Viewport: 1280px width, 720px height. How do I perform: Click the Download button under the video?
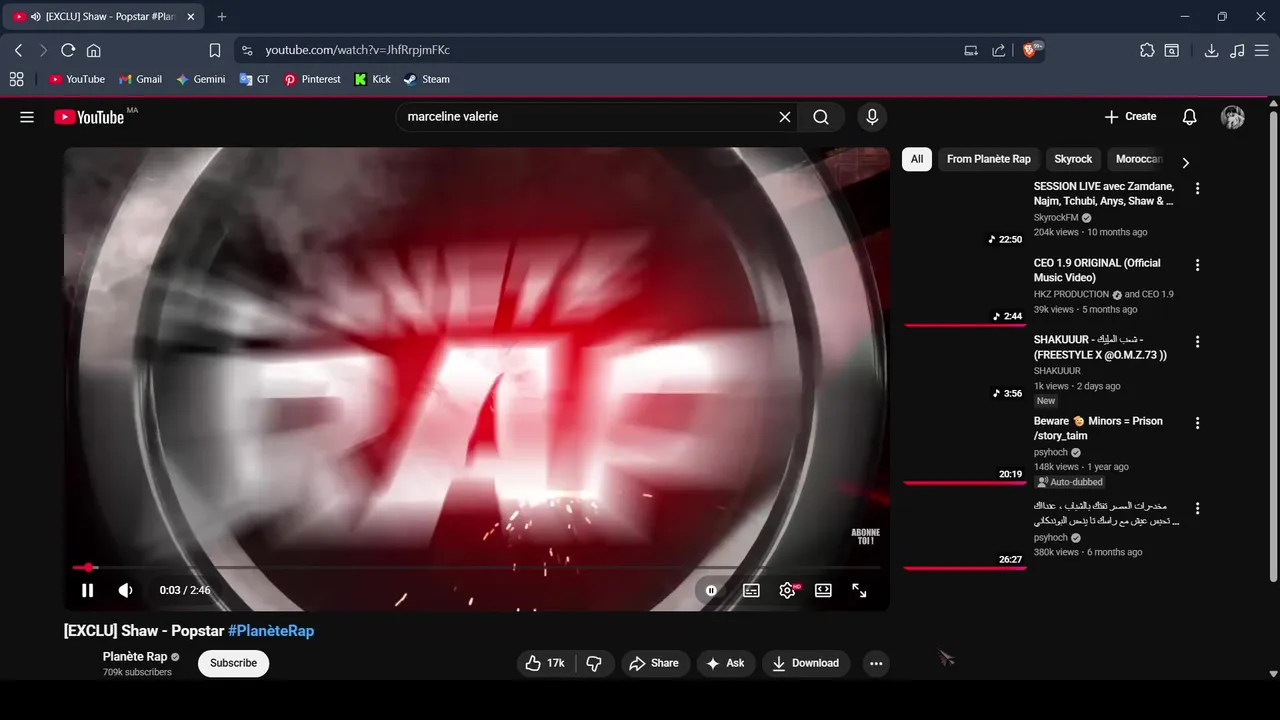click(x=806, y=663)
